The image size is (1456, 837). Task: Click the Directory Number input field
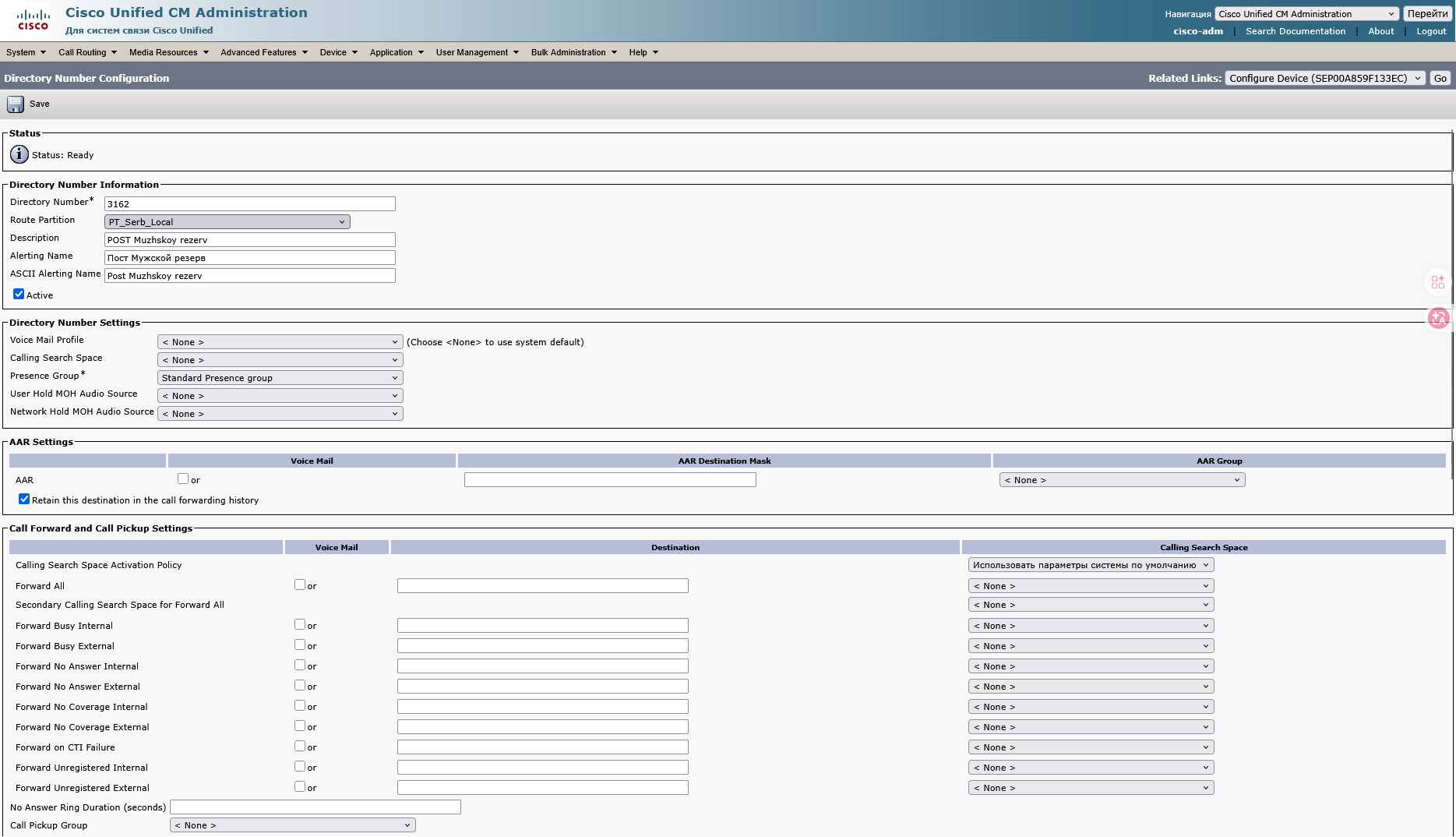pos(249,204)
